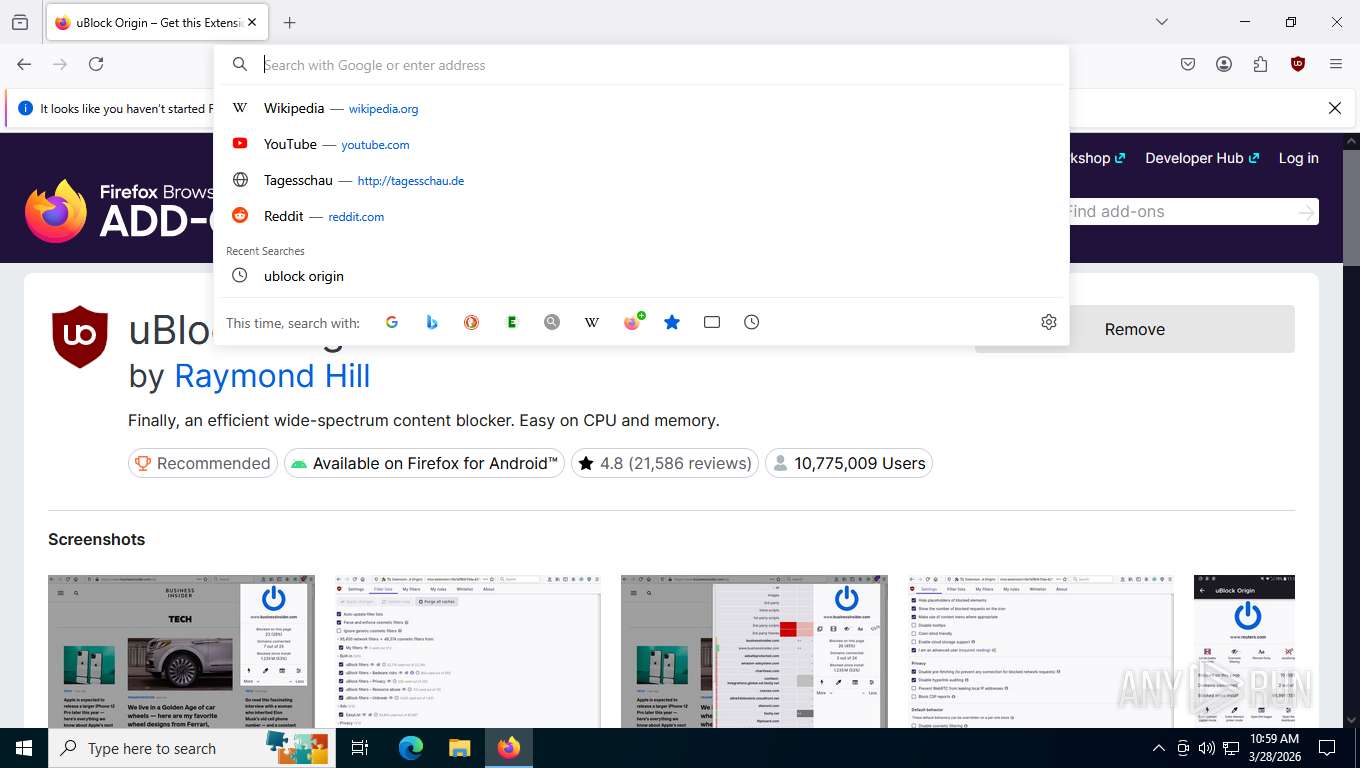
Task: Search this time with Ecosia
Action: (x=512, y=322)
